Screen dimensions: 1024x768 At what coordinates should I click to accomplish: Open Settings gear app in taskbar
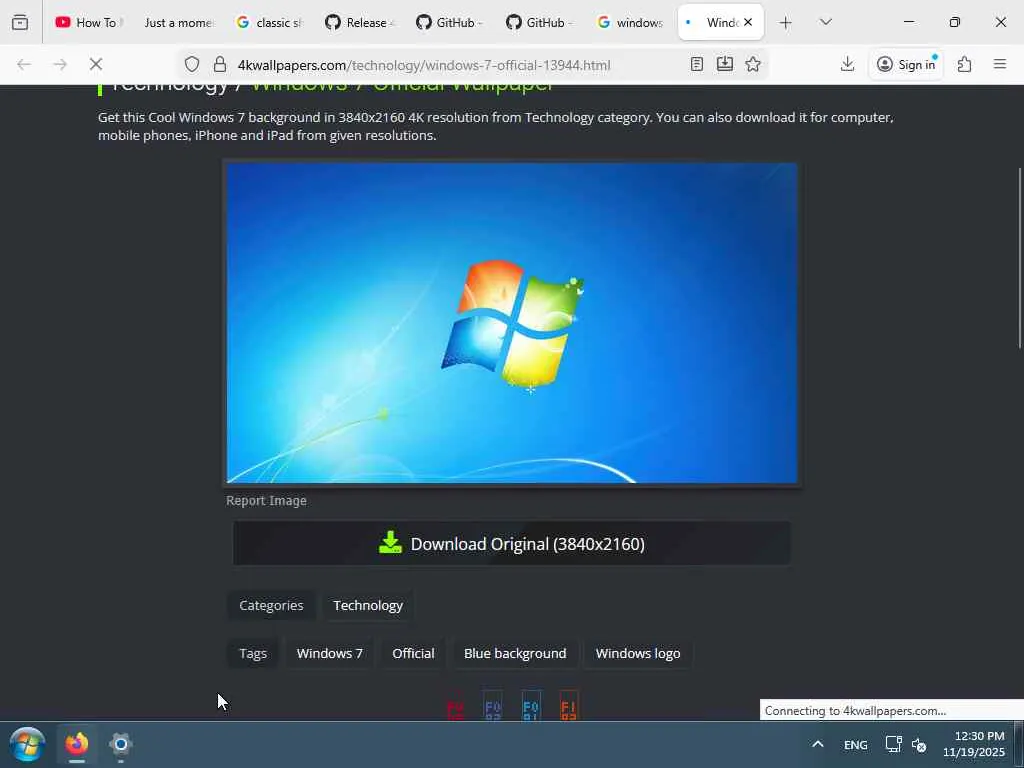[x=121, y=744]
